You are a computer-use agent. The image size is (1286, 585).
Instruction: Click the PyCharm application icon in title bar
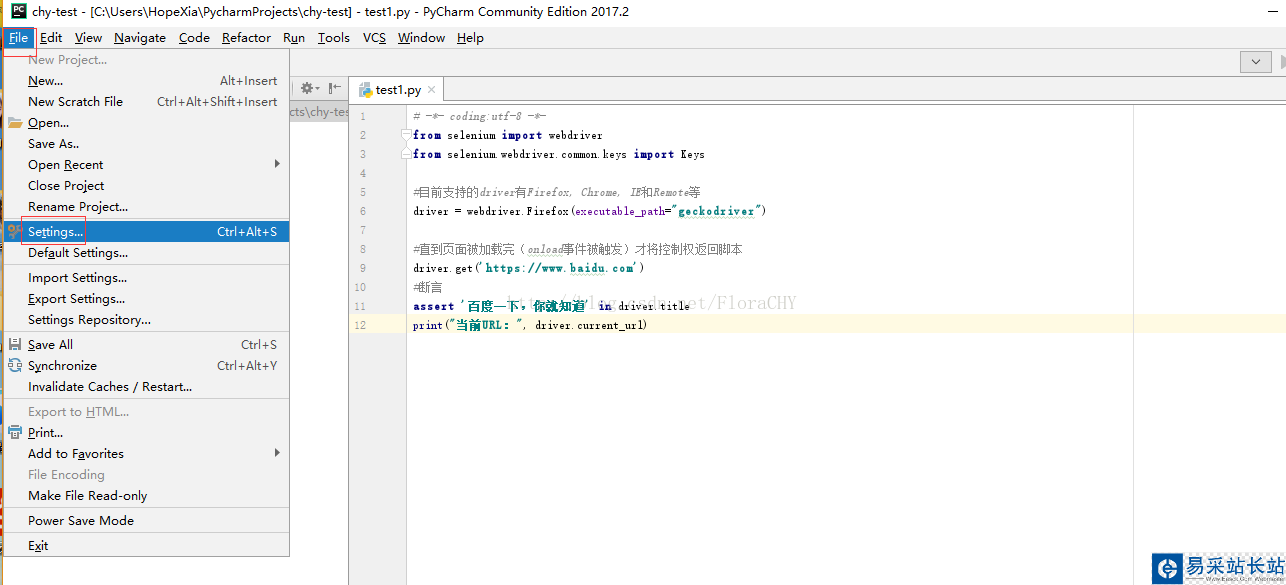(18, 11)
